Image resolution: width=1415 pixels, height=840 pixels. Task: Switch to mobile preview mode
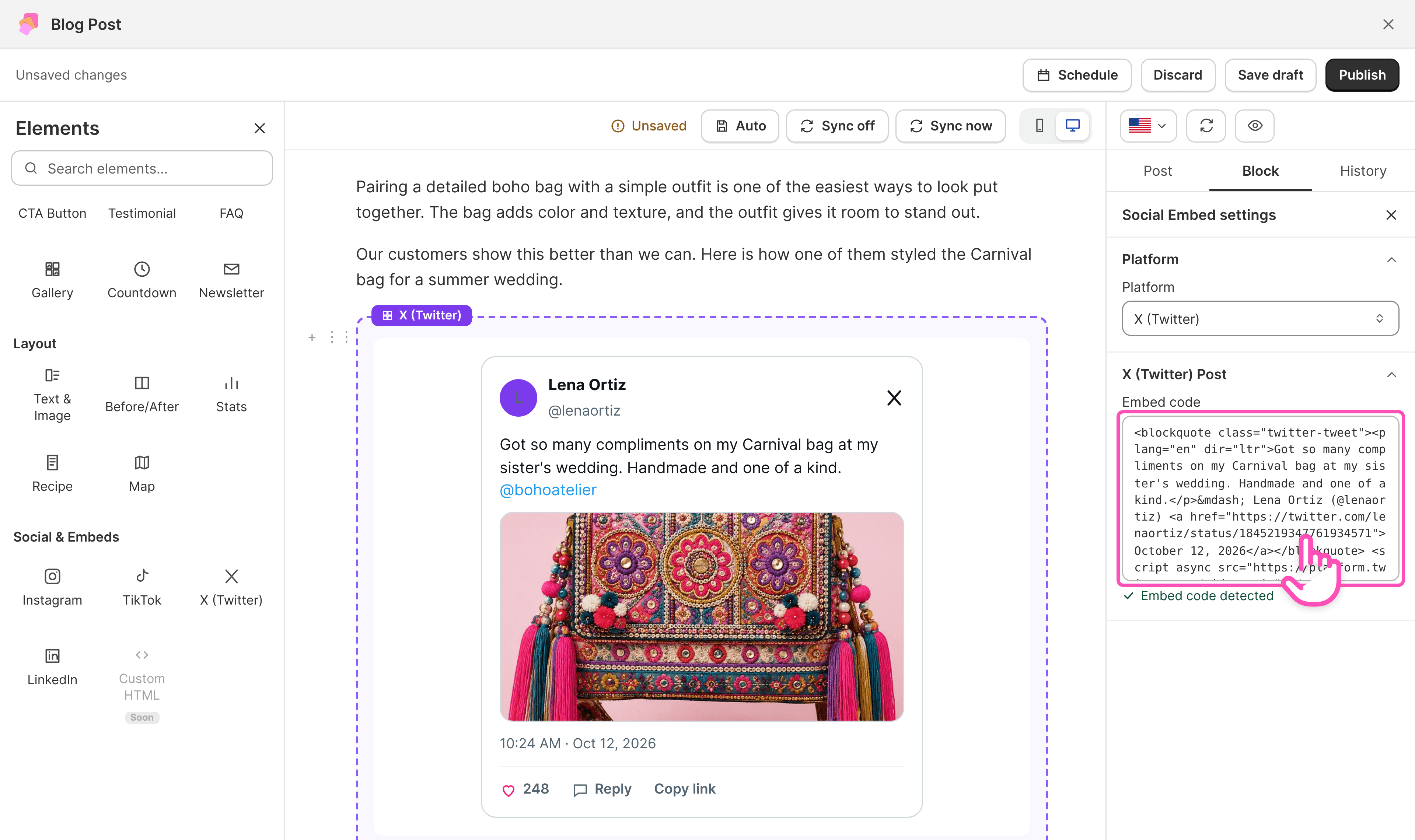[1039, 126]
